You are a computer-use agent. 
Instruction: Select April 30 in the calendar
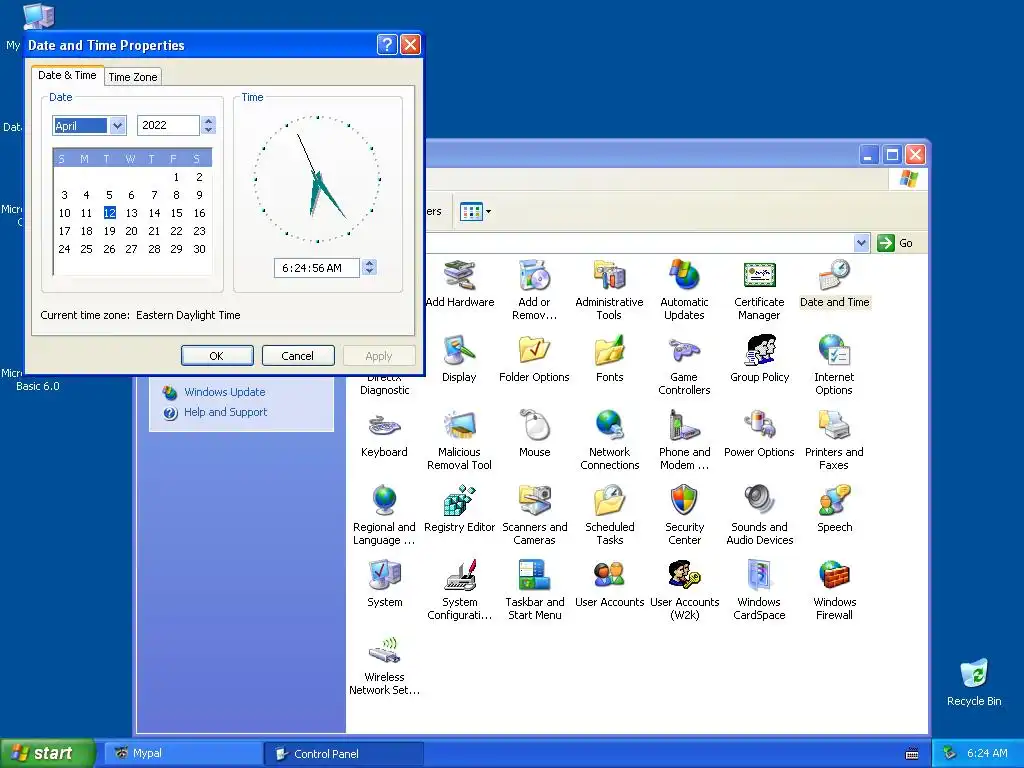[x=199, y=249]
